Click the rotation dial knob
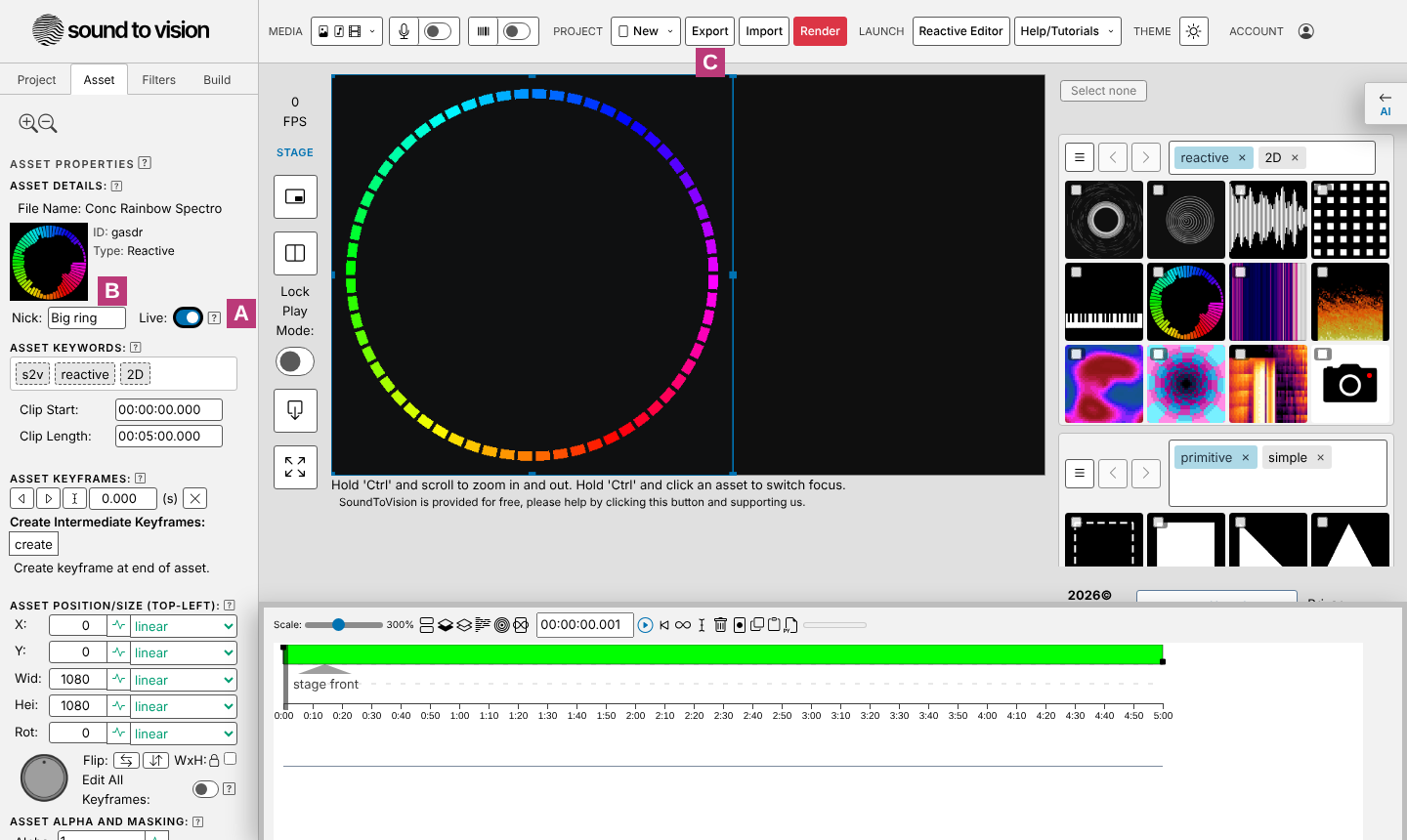This screenshot has height=840, width=1407. [44, 777]
